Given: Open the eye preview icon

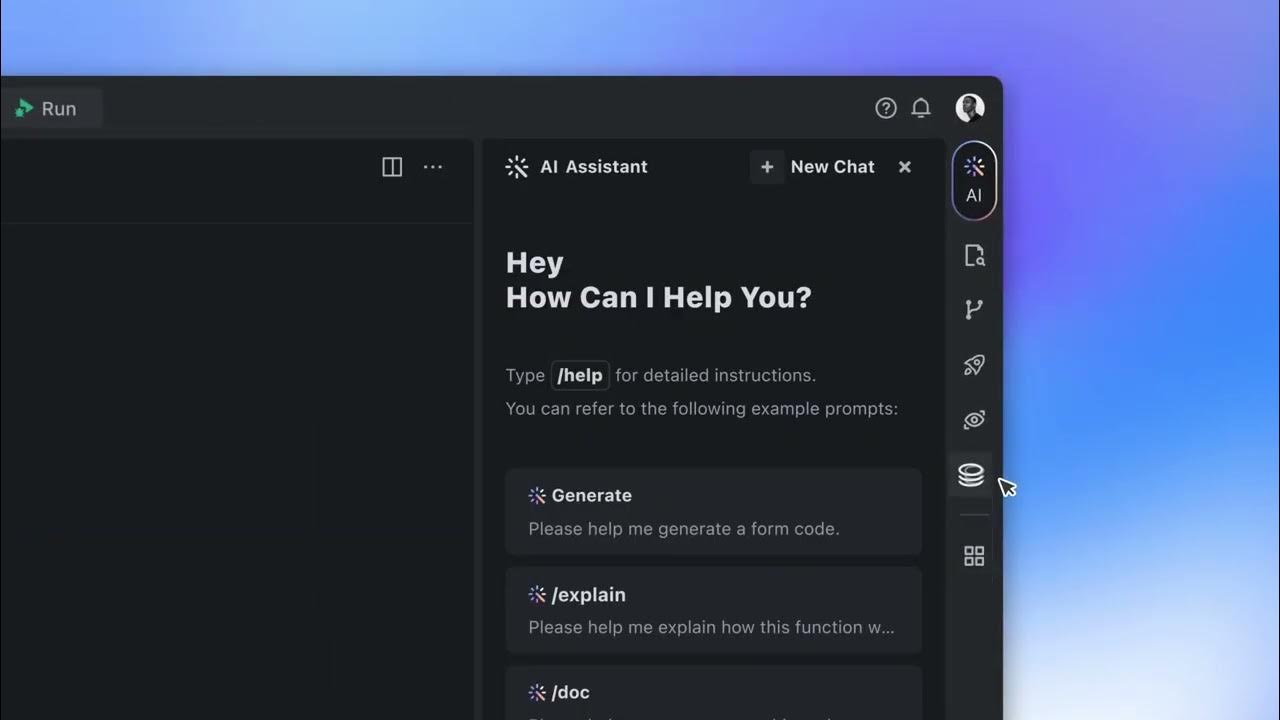Looking at the screenshot, I should (x=974, y=420).
